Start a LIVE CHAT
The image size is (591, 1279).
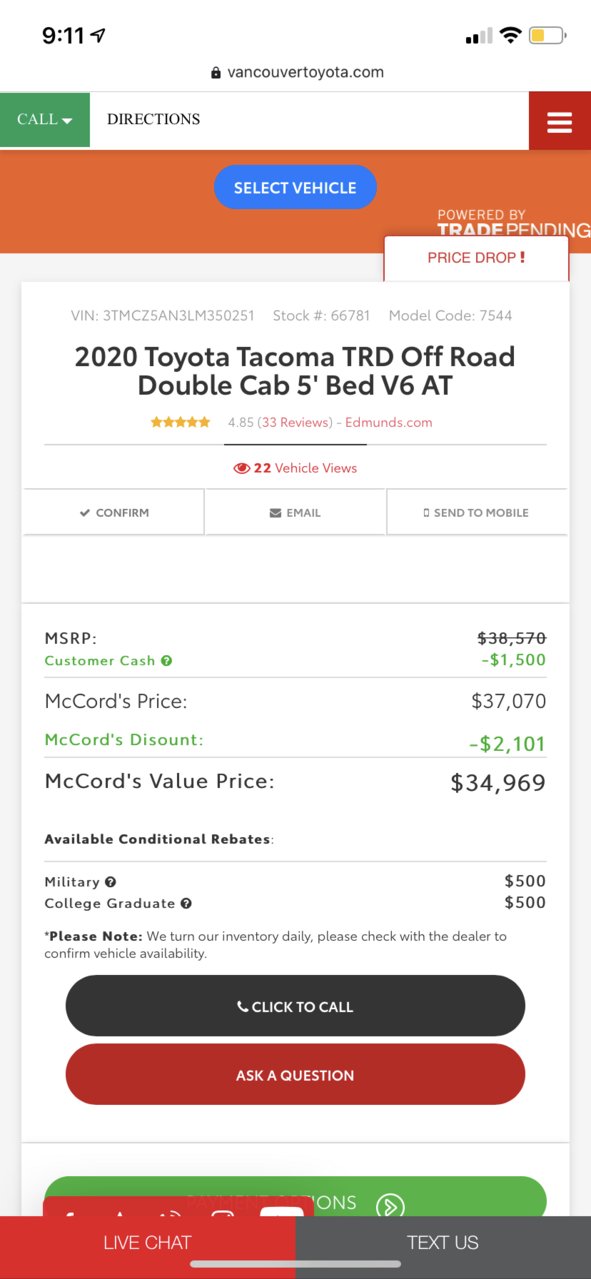147,1243
